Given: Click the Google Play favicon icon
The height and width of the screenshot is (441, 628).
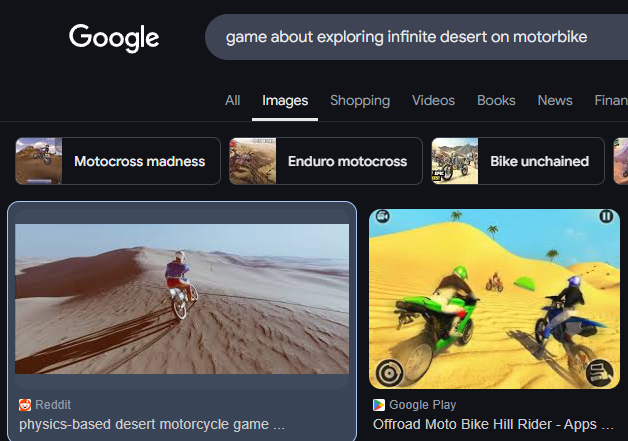Looking at the screenshot, I should pos(379,405).
